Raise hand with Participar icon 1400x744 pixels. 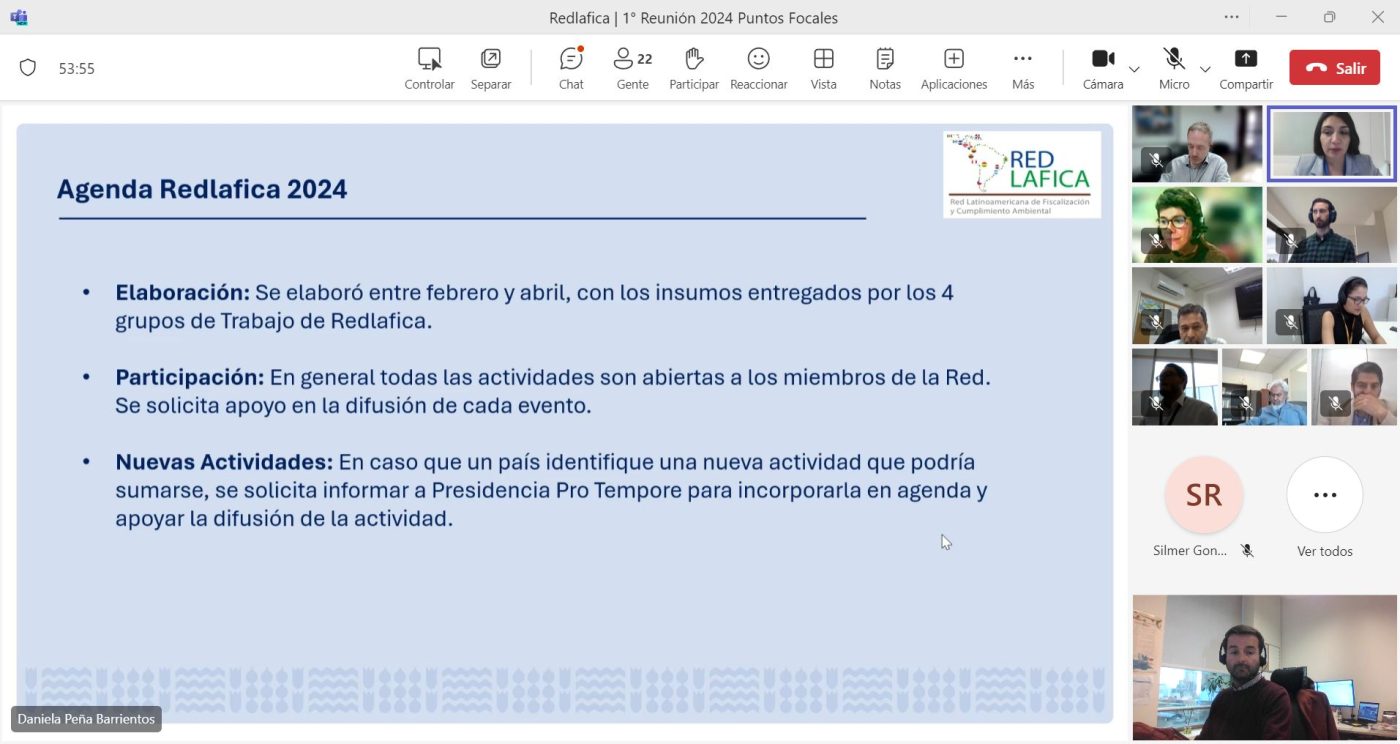click(x=694, y=68)
